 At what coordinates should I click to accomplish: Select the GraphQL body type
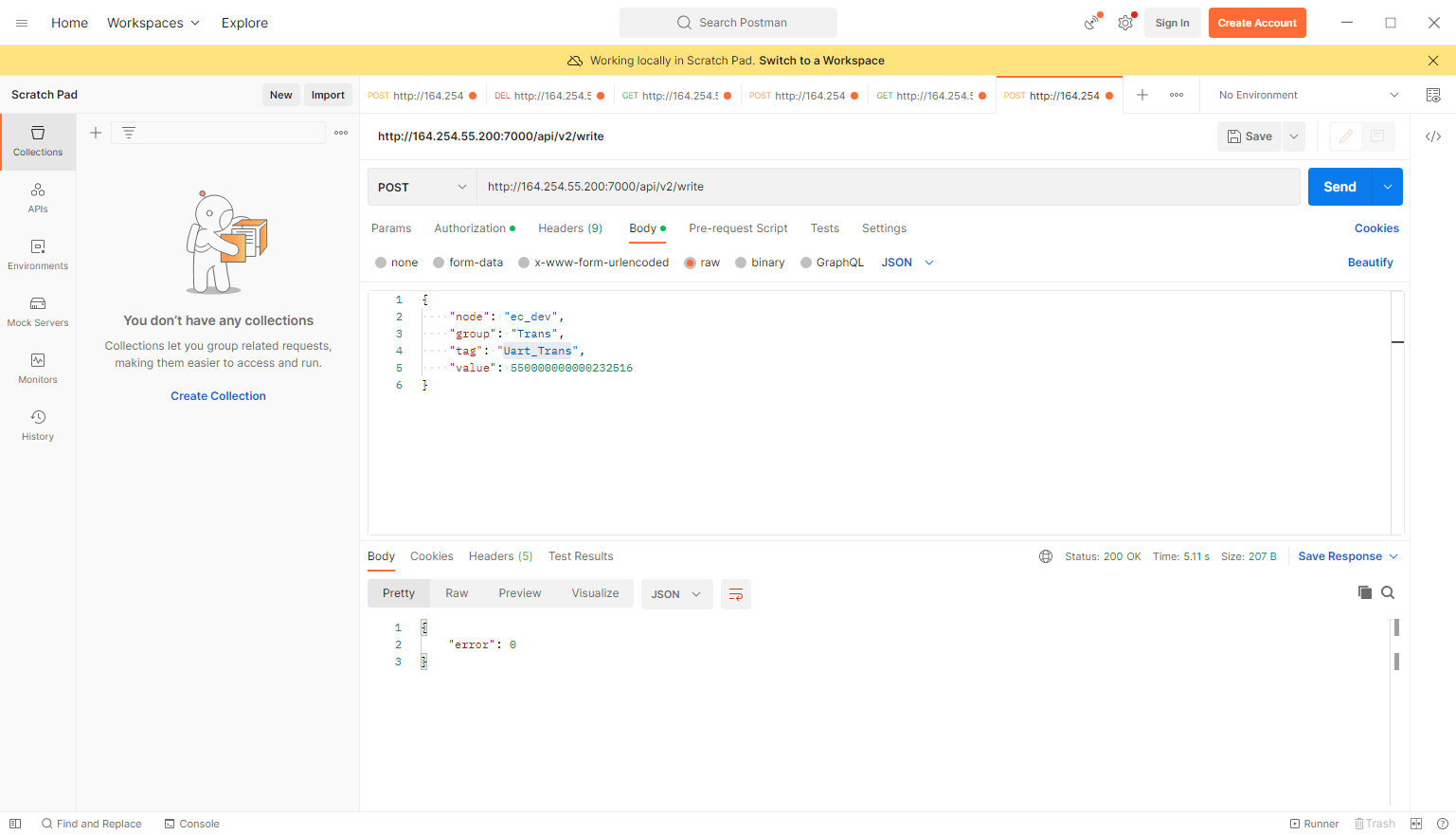(832, 263)
